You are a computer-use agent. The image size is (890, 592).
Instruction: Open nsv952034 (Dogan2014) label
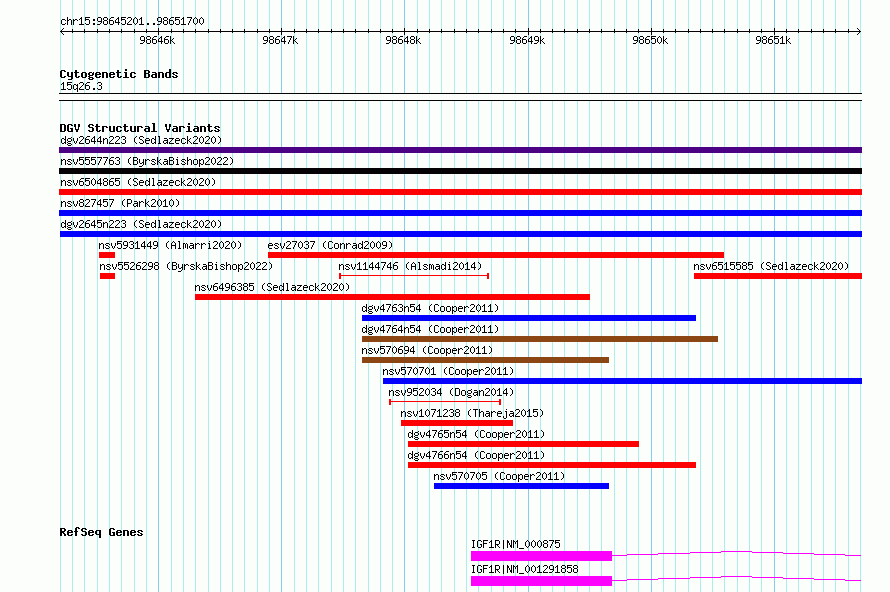pyautogui.click(x=451, y=392)
